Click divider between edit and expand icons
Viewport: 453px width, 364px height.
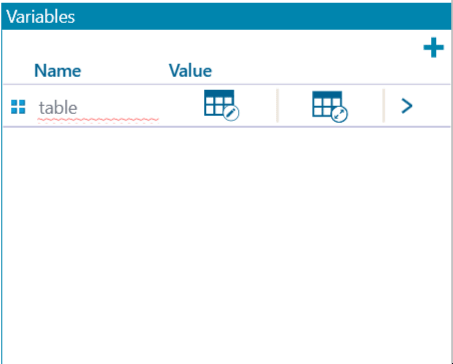(x=277, y=106)
